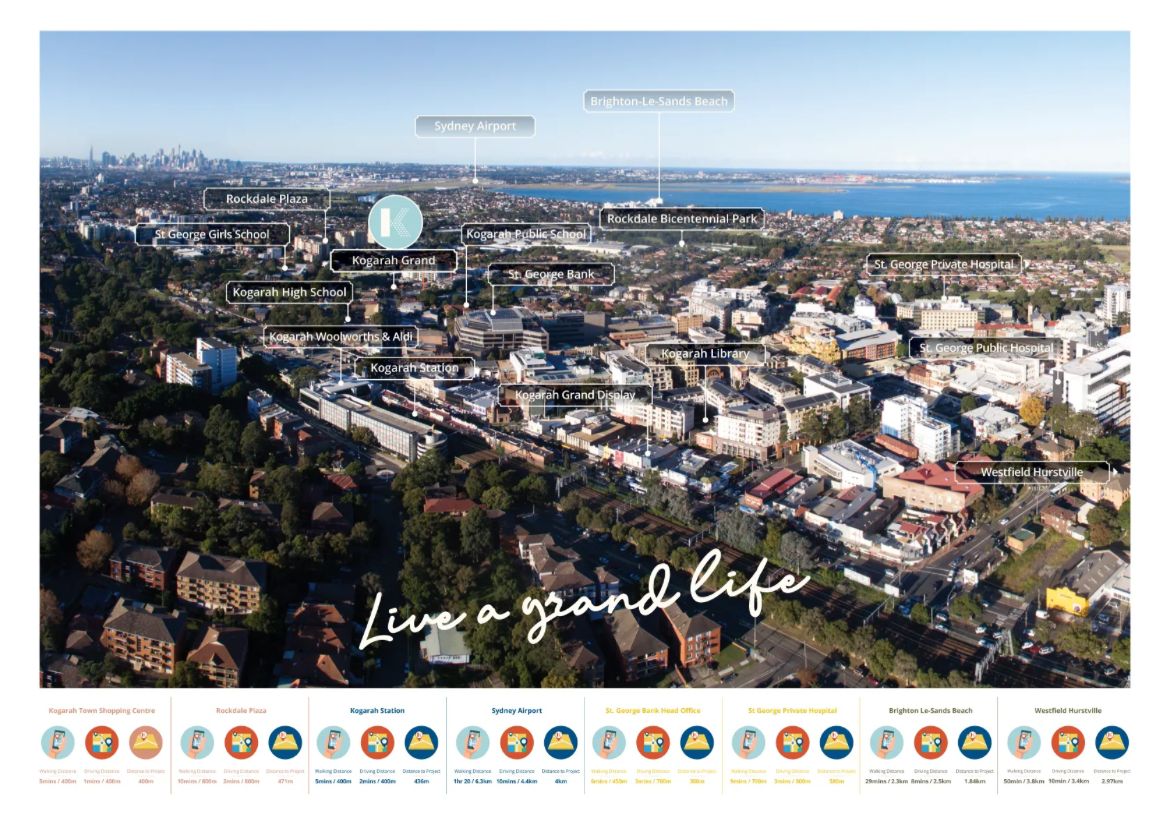Click walking distance icon under Westfield Hurstville
Image resolution: width=1170 pixels, height=815 pixels.
1023,742
